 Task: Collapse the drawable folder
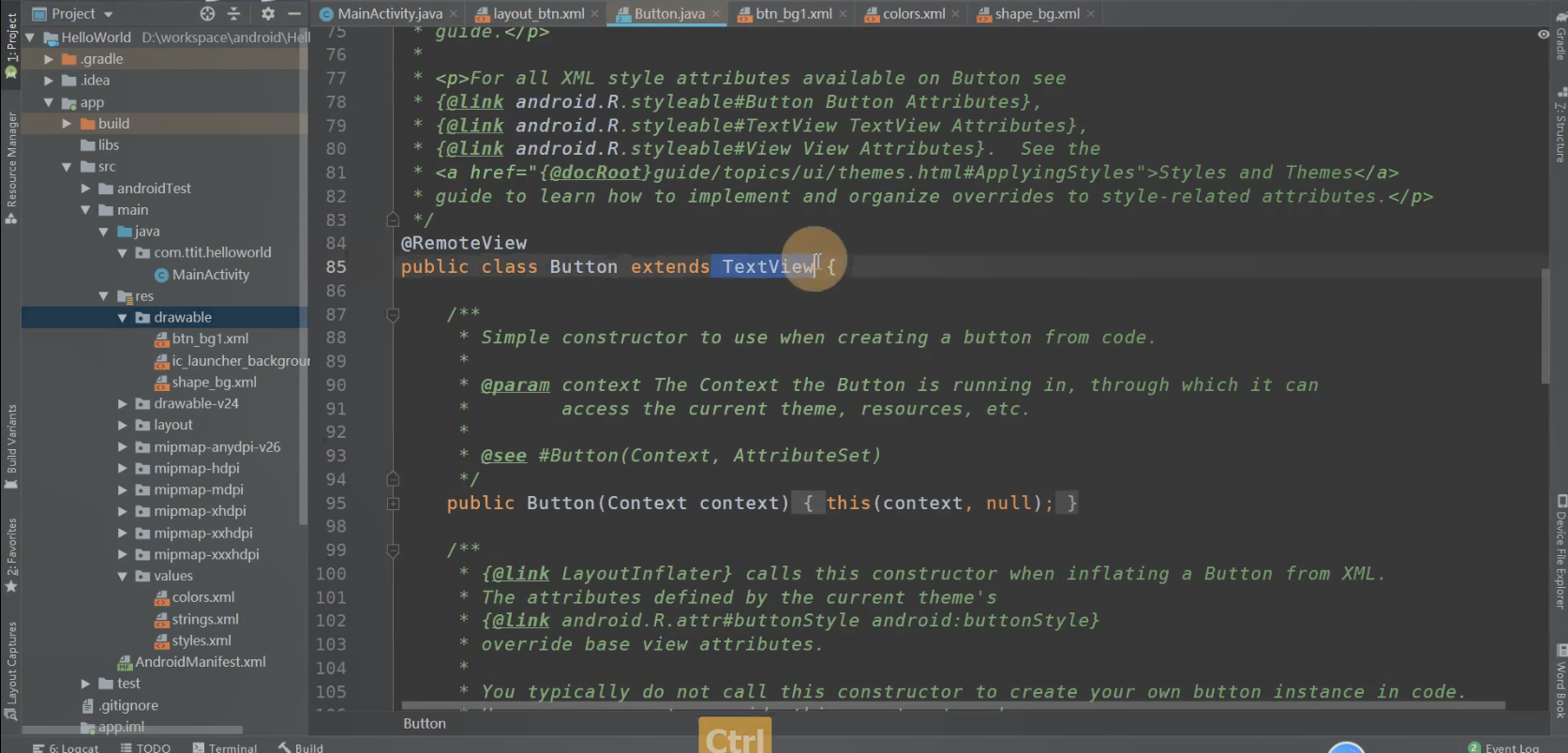click(122, 318)
